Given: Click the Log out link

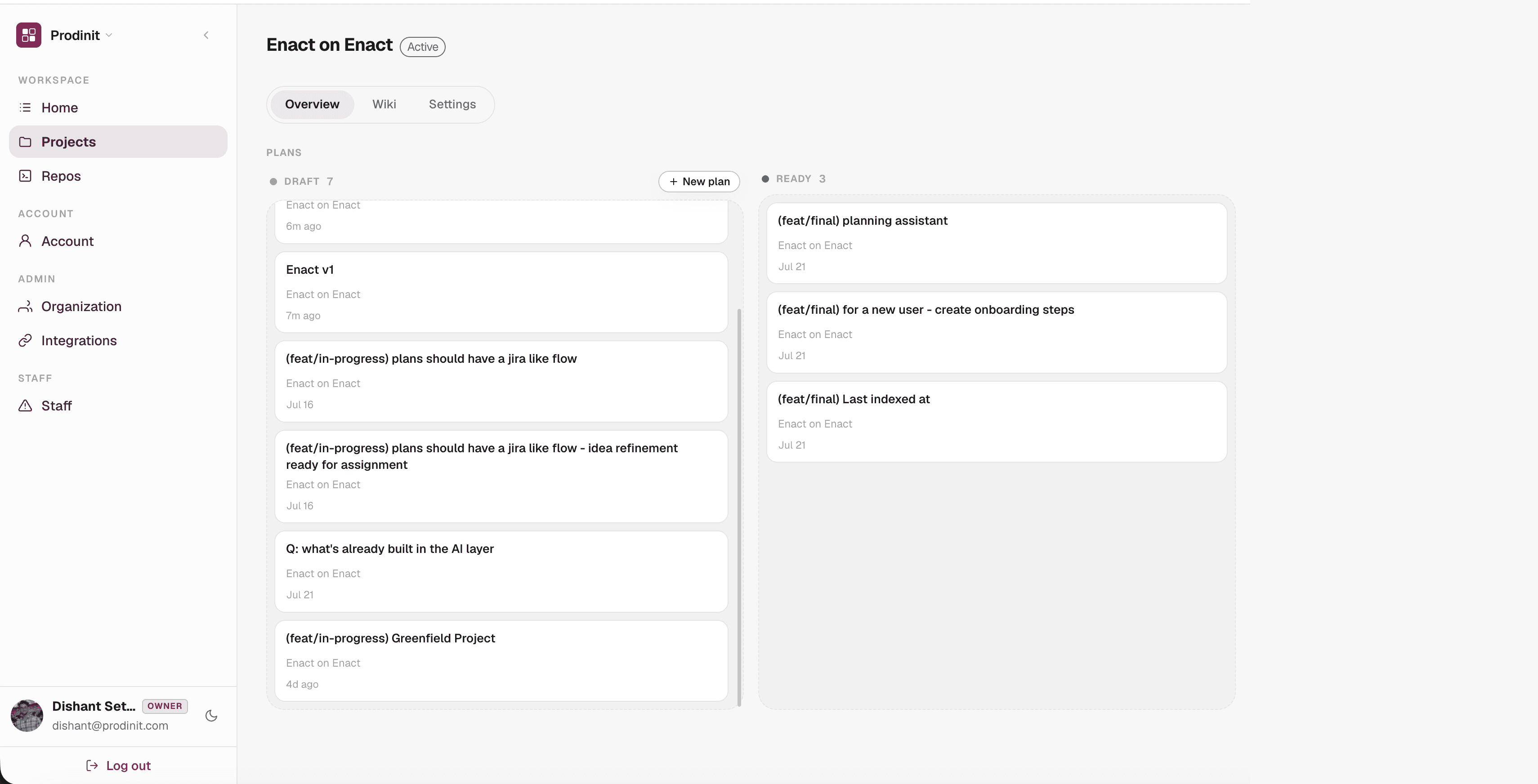Looking at the screenshot, I should (118, 766).
